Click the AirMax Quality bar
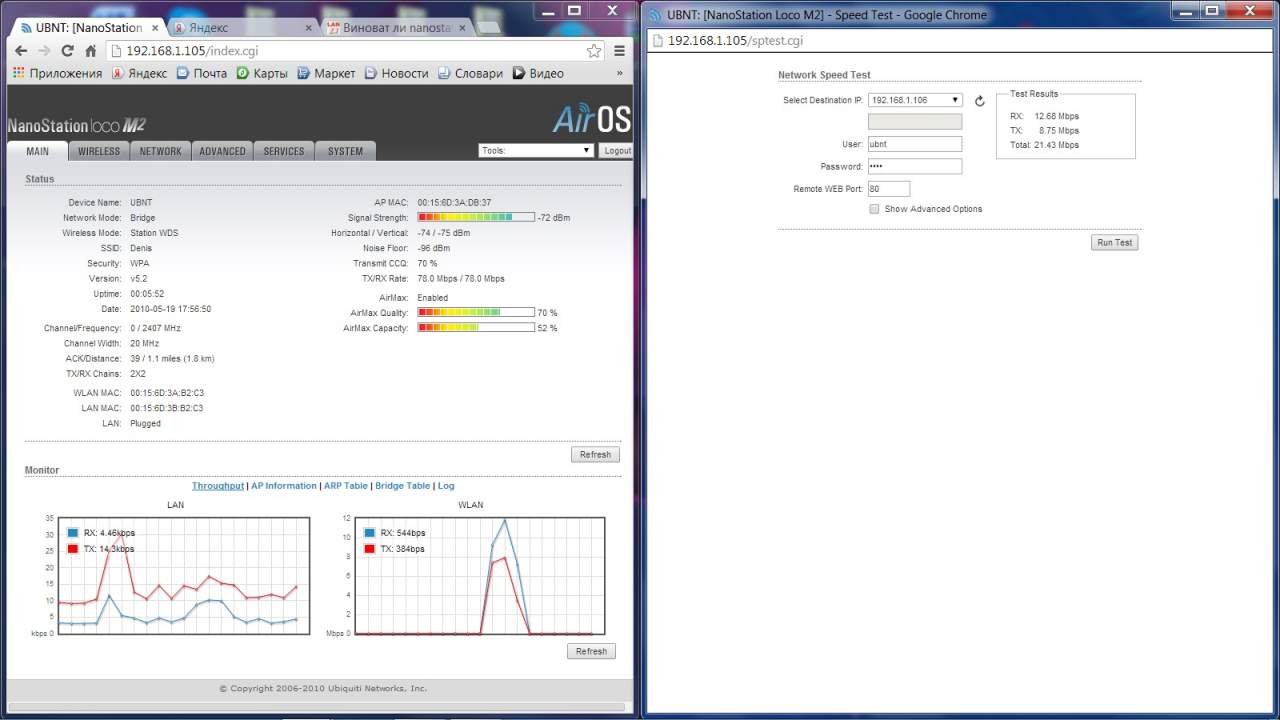The image size is (1280, 720). click(476, 313)
